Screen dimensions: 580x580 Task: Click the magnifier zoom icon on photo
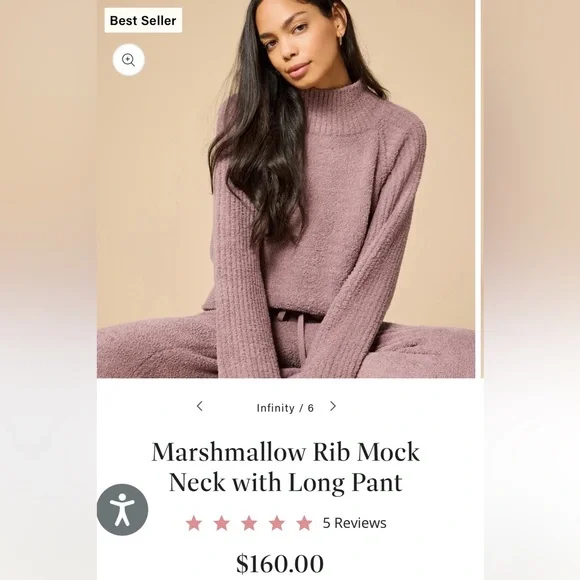point(128,60)
